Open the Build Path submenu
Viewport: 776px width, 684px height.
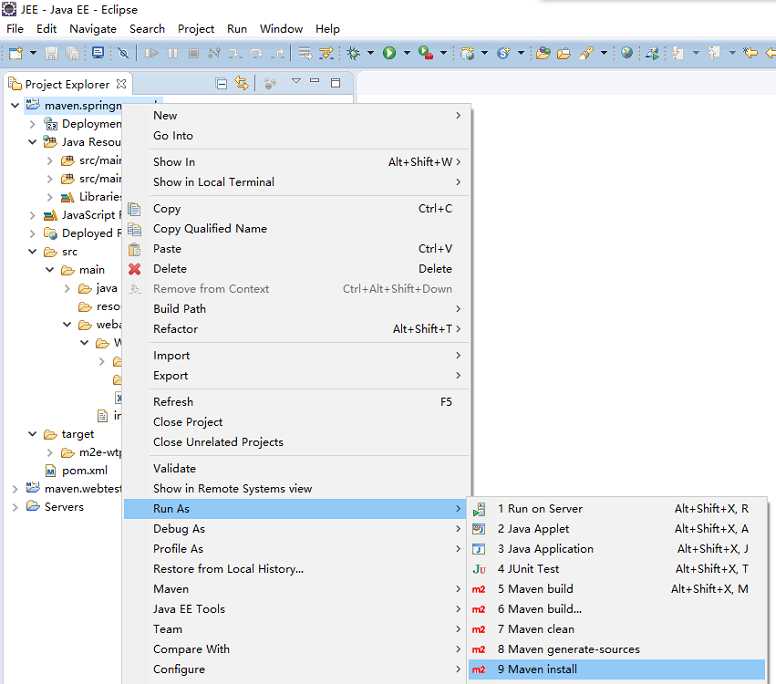297,309
